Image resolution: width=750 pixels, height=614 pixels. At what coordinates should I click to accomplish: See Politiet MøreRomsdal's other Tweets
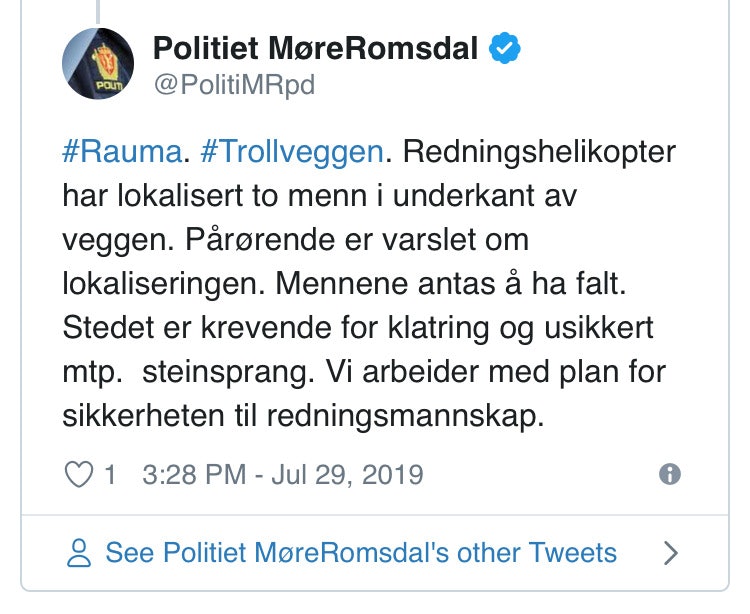coord(360,552)
